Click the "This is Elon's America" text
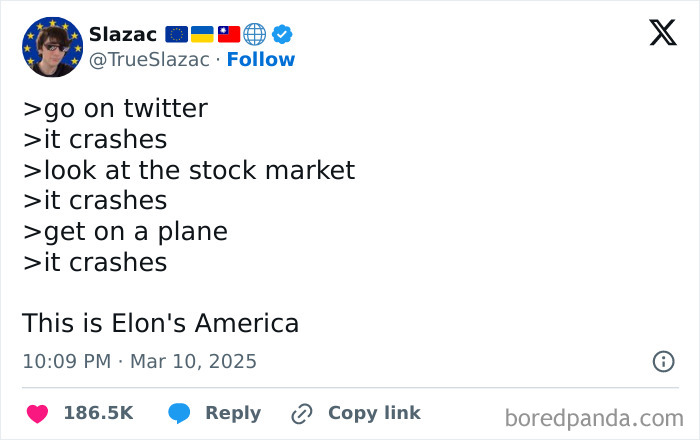 161,323
